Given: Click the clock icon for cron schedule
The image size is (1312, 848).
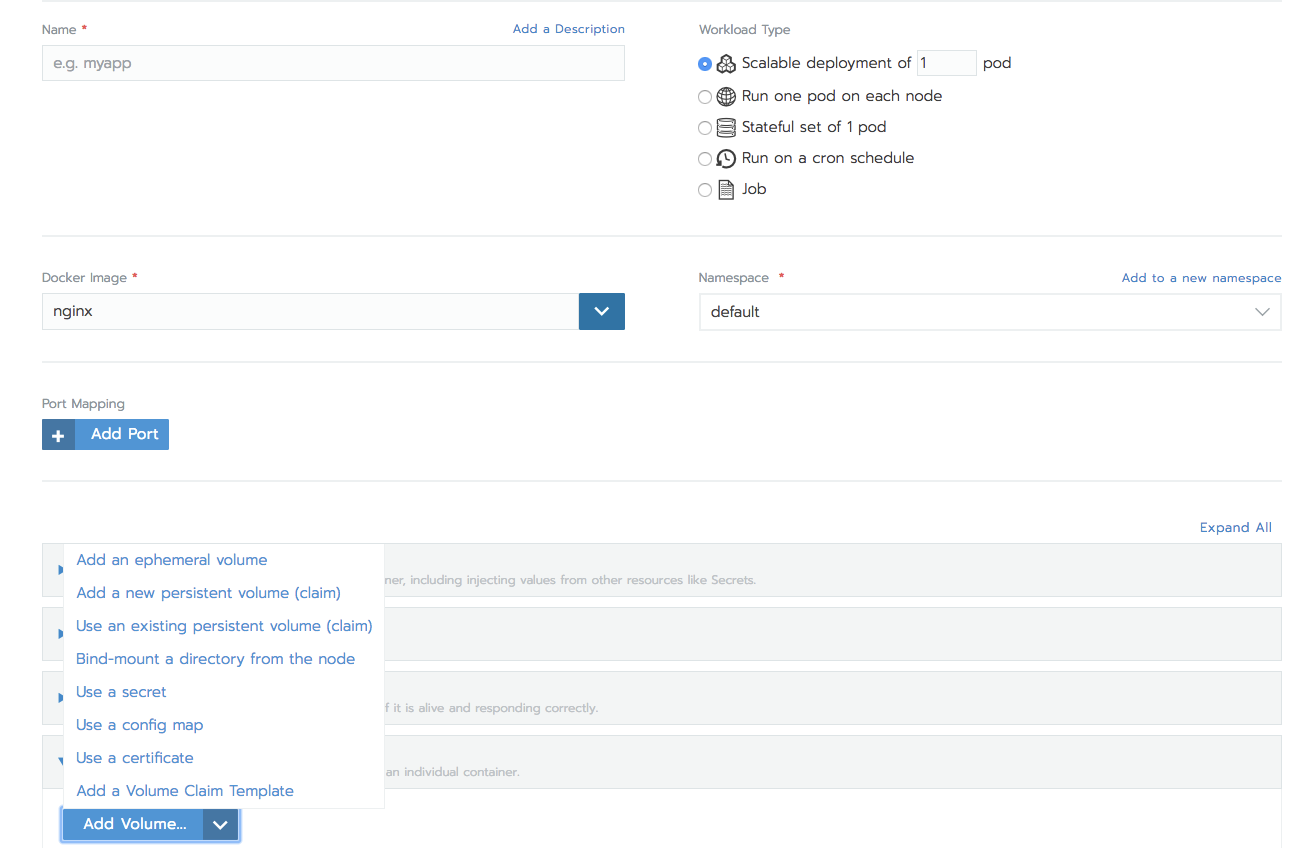Looking at the screenshot, I should (725, 158).
